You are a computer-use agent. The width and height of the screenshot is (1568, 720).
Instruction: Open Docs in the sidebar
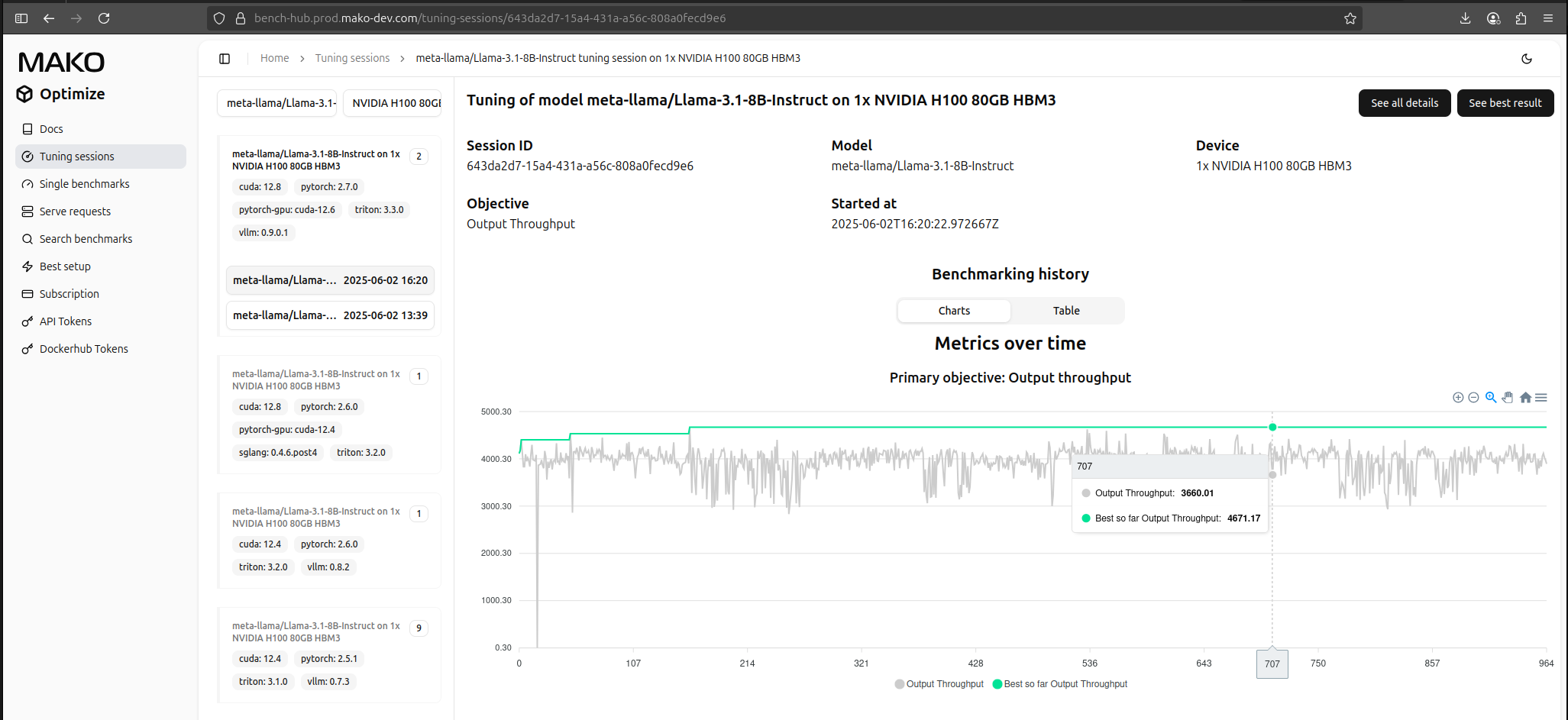point(101,129)
